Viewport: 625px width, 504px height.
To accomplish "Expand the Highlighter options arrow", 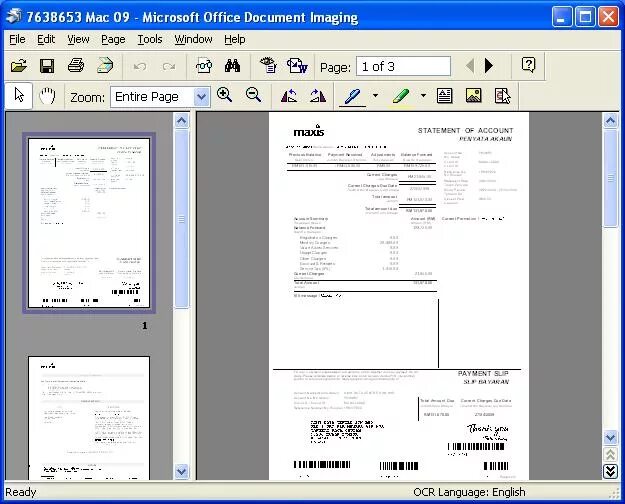I will (423, 96).
